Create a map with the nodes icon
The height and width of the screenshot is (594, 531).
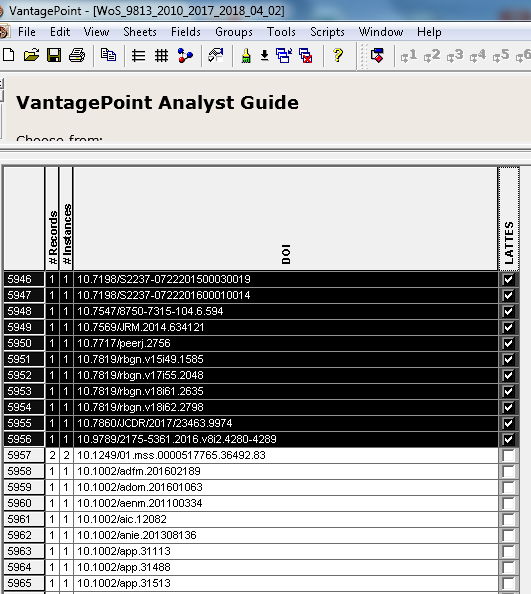tap(185, 56)
